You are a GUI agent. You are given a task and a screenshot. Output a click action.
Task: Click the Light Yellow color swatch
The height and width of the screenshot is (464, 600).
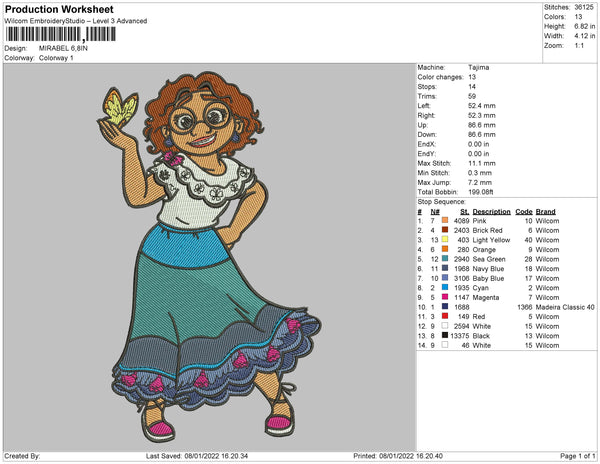(445, 240)
